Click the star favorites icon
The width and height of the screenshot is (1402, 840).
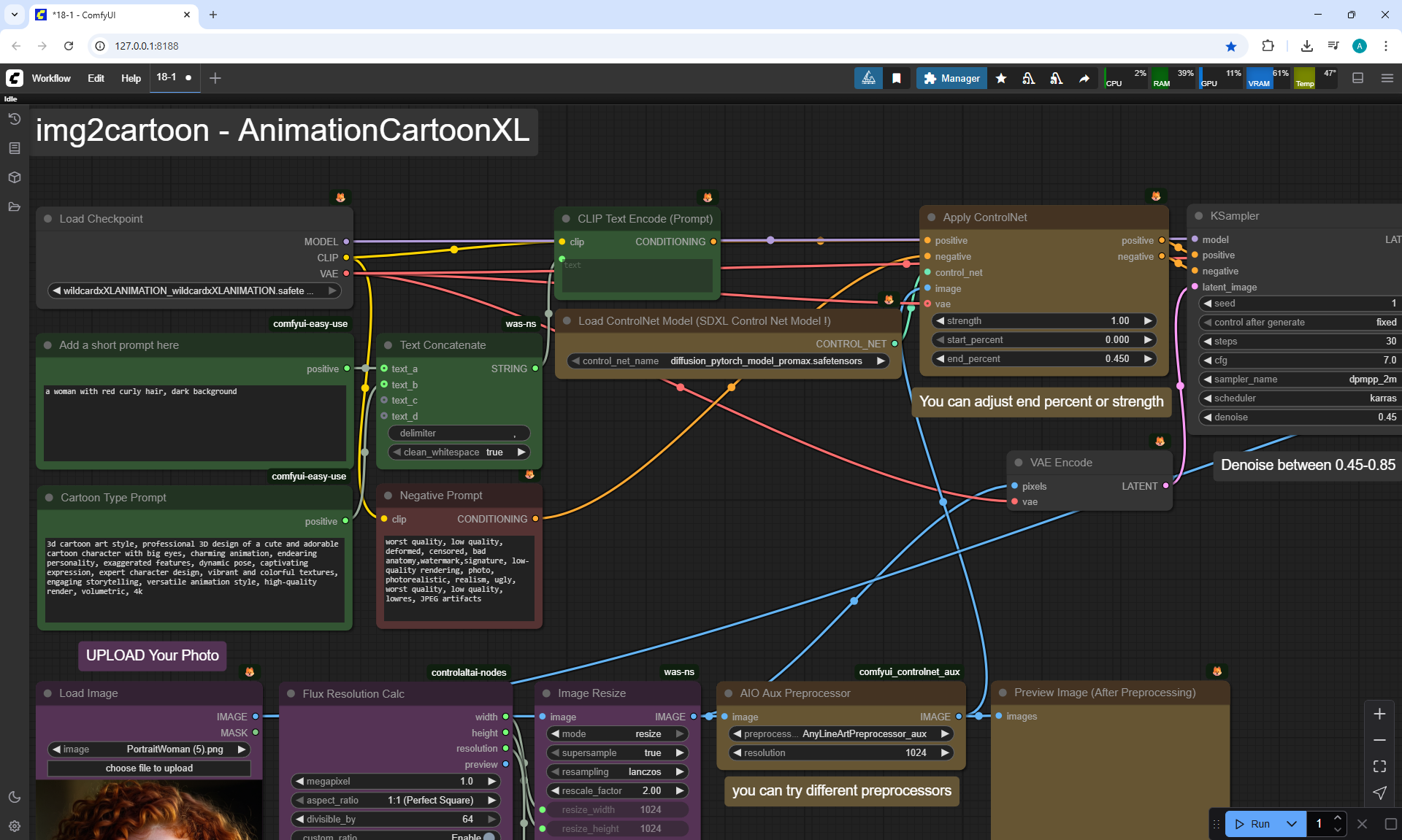[x=1001, y=78]
